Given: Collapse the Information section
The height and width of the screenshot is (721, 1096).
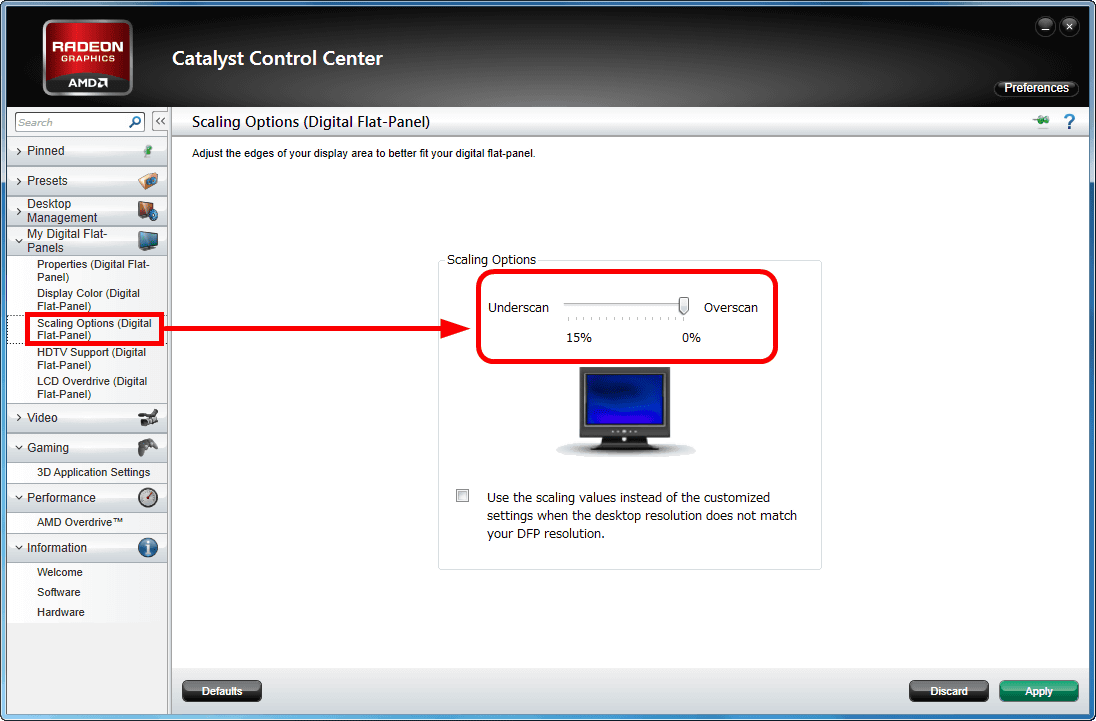Looking at the screenshot, I should 19,548.
